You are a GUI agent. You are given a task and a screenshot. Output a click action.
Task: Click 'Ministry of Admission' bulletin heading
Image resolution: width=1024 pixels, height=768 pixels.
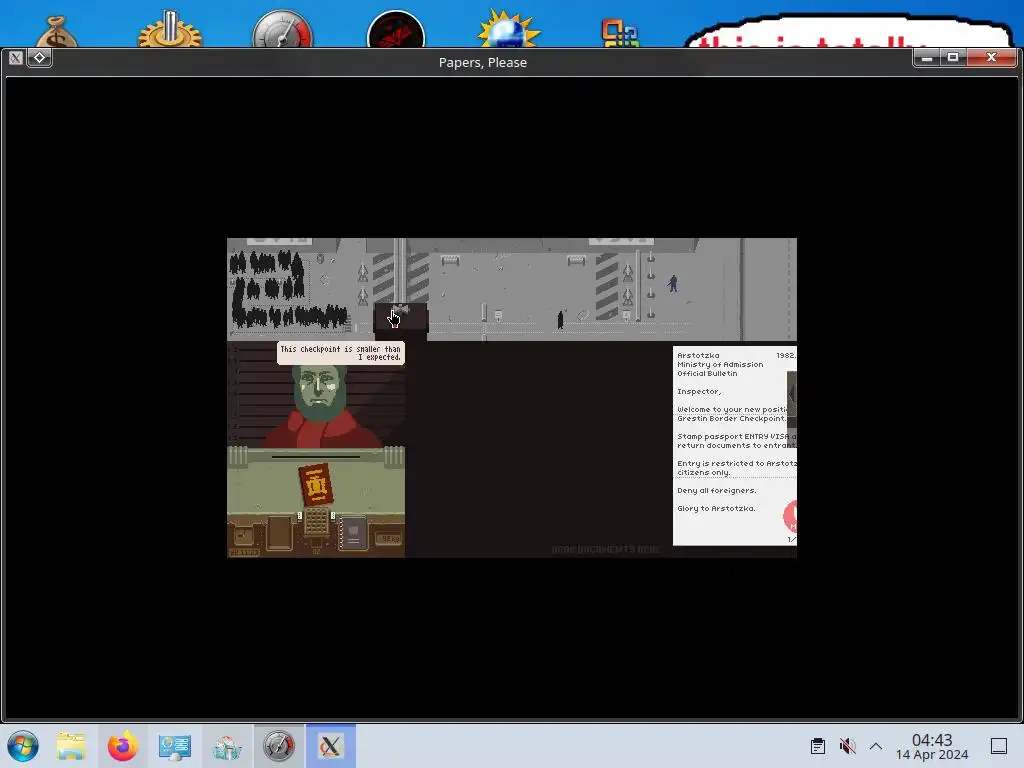pos(720,364)
